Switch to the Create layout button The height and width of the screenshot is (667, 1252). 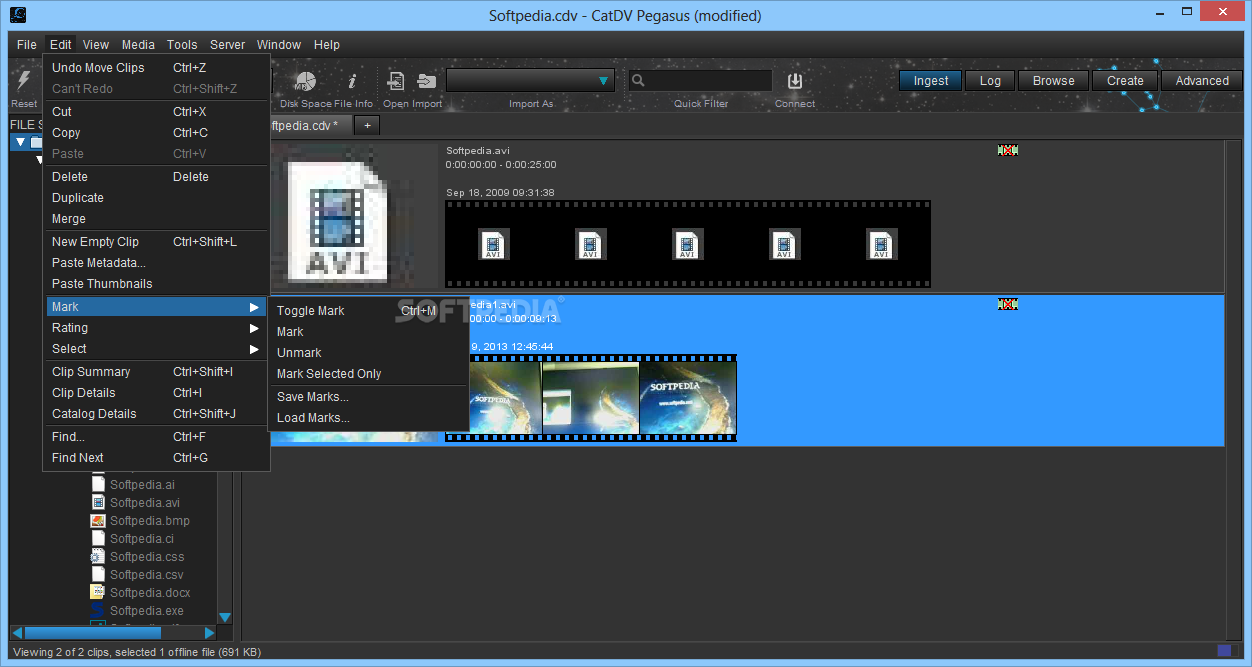(1125, 81)
